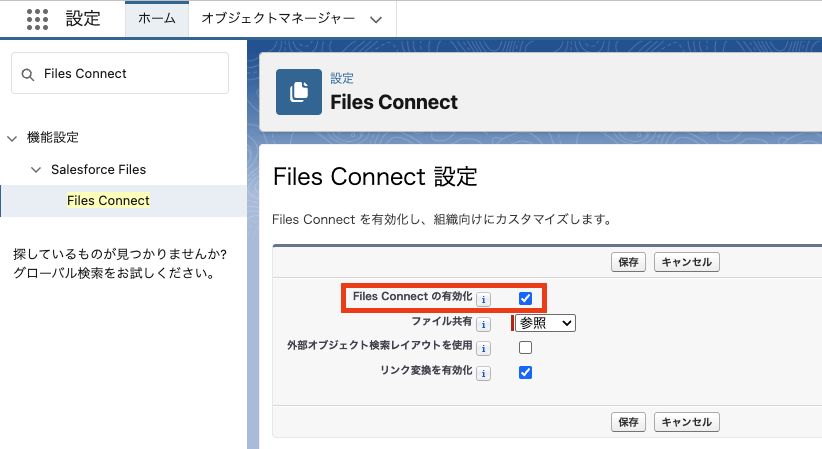Screen dimensions: 822x449
Task: Open the App Launcher grid icon
Action: [x=37, y=19]
